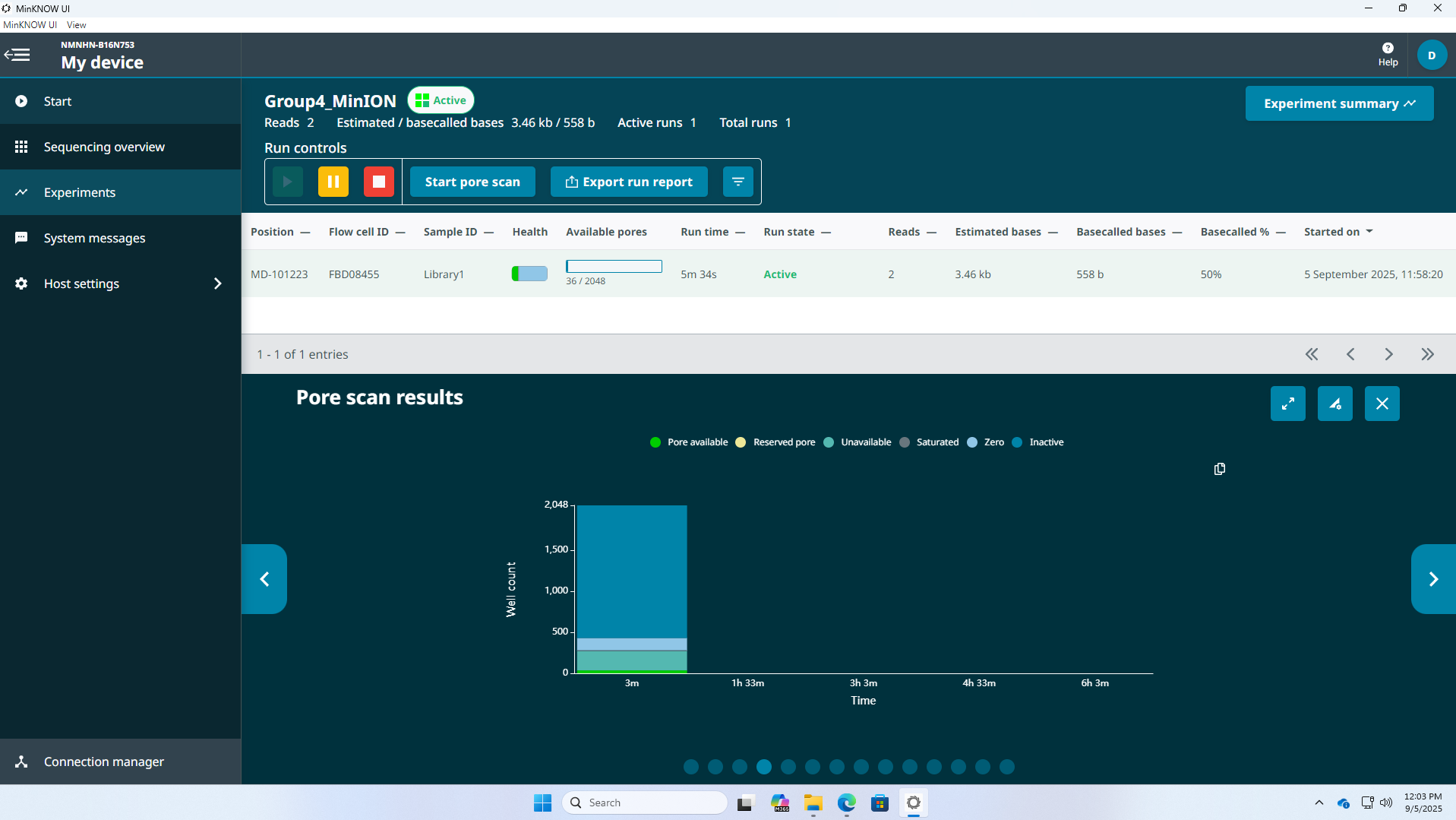
Task: Toggle Inactive legend series
Action: [x=1038, y=442]
